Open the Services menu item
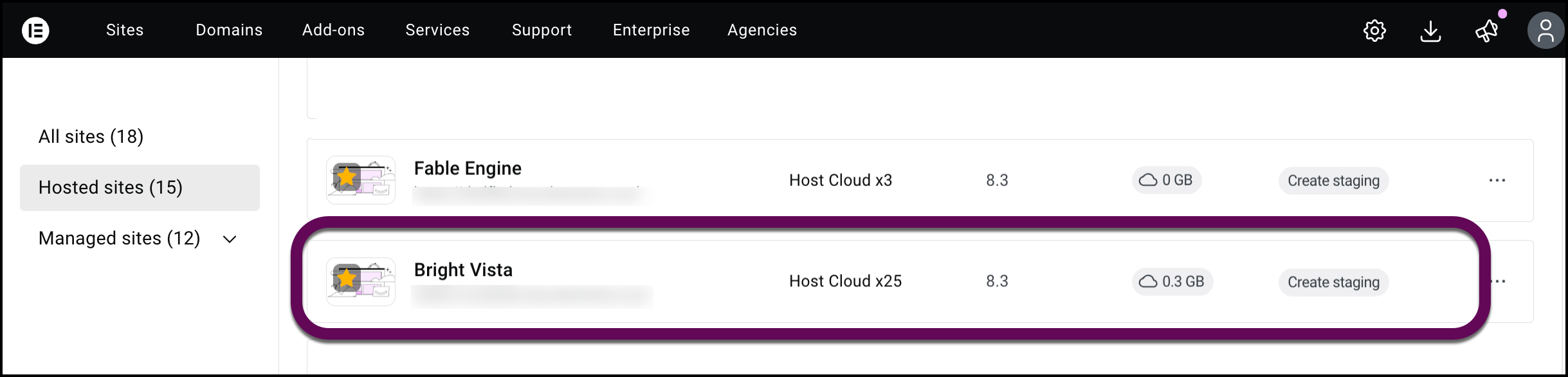The image size is (1568, 377). [x=437, y=30]
